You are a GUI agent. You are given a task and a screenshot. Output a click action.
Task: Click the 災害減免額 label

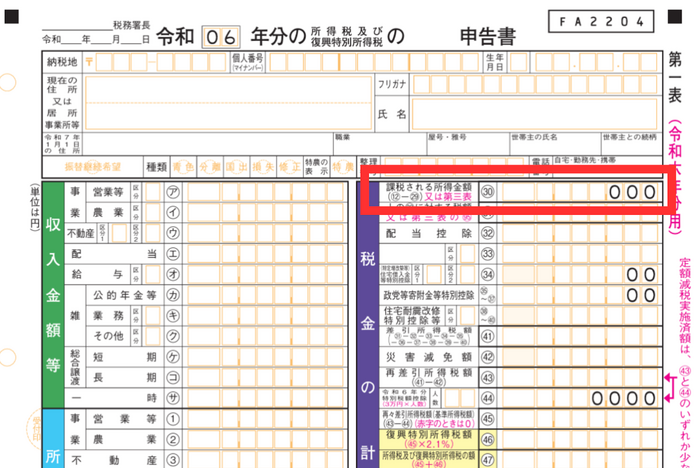[x=429, y=357]
